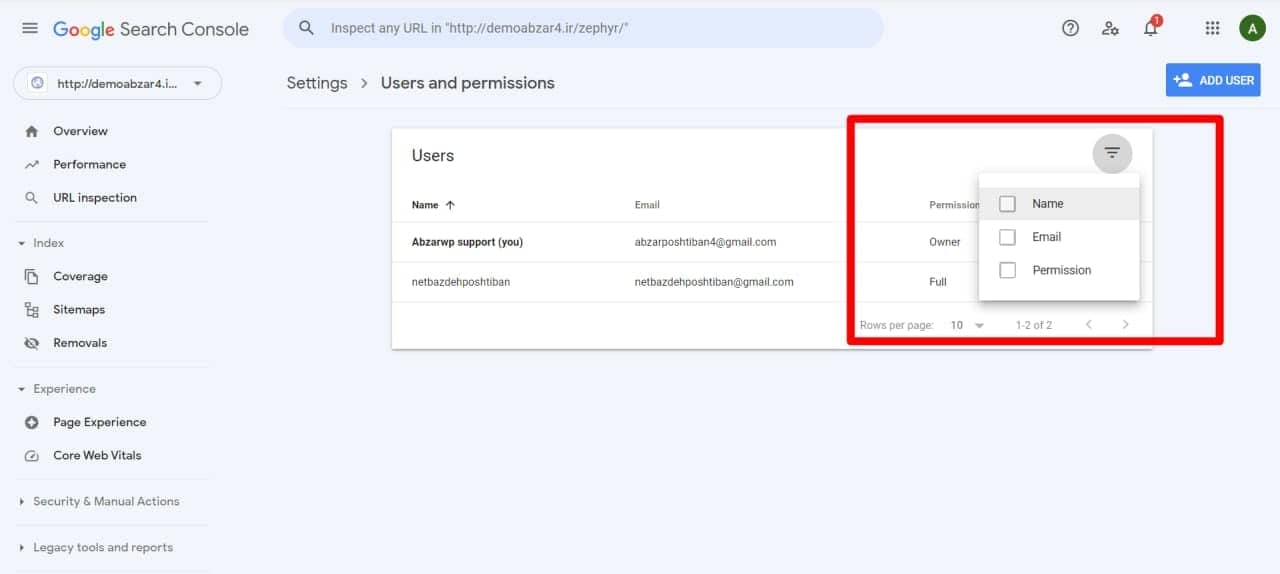
Task: Click the Coverage pages icon
Action: 32,276
